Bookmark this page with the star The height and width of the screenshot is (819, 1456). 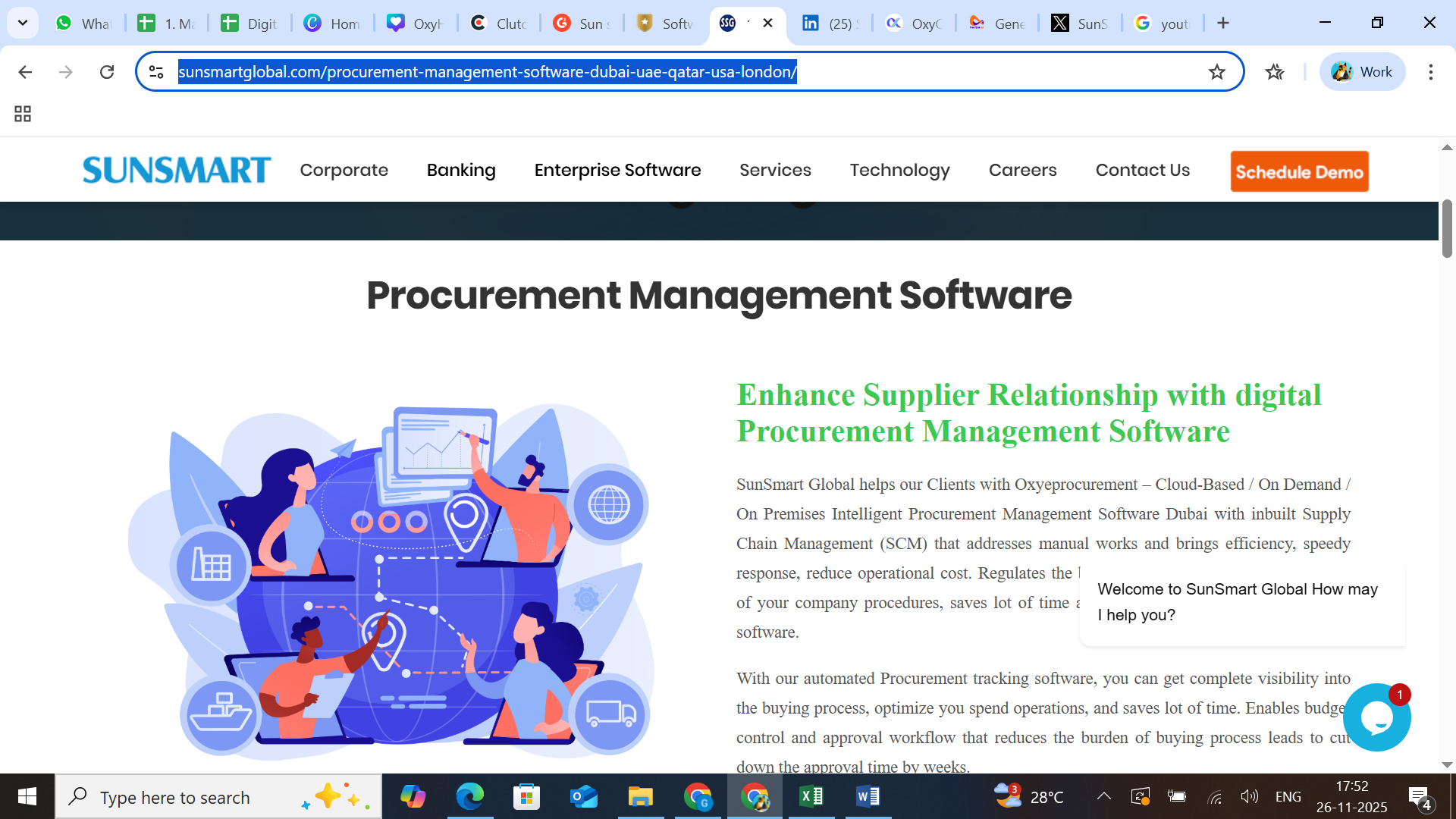1216,72
